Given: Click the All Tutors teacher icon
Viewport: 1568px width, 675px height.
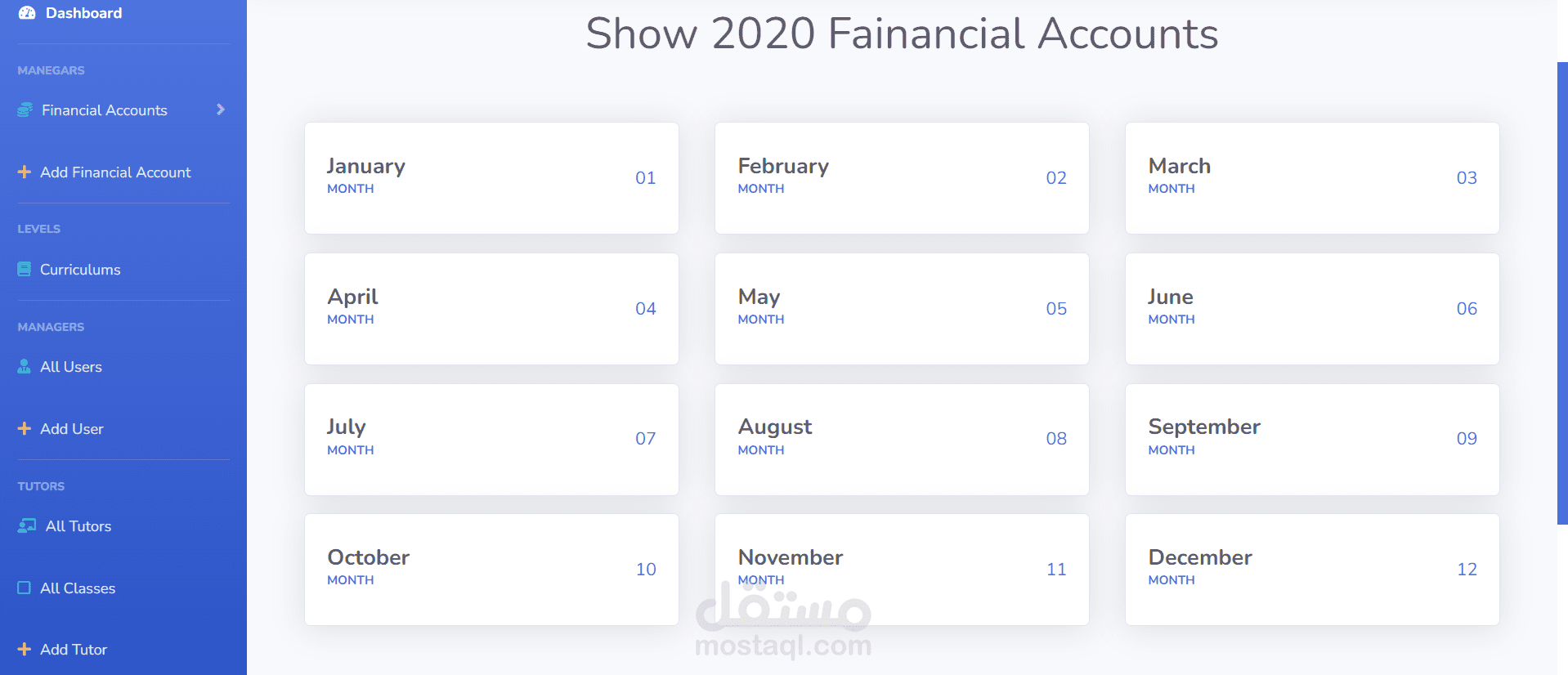Looking at the screenshot, I should click(x=27, y=525).
